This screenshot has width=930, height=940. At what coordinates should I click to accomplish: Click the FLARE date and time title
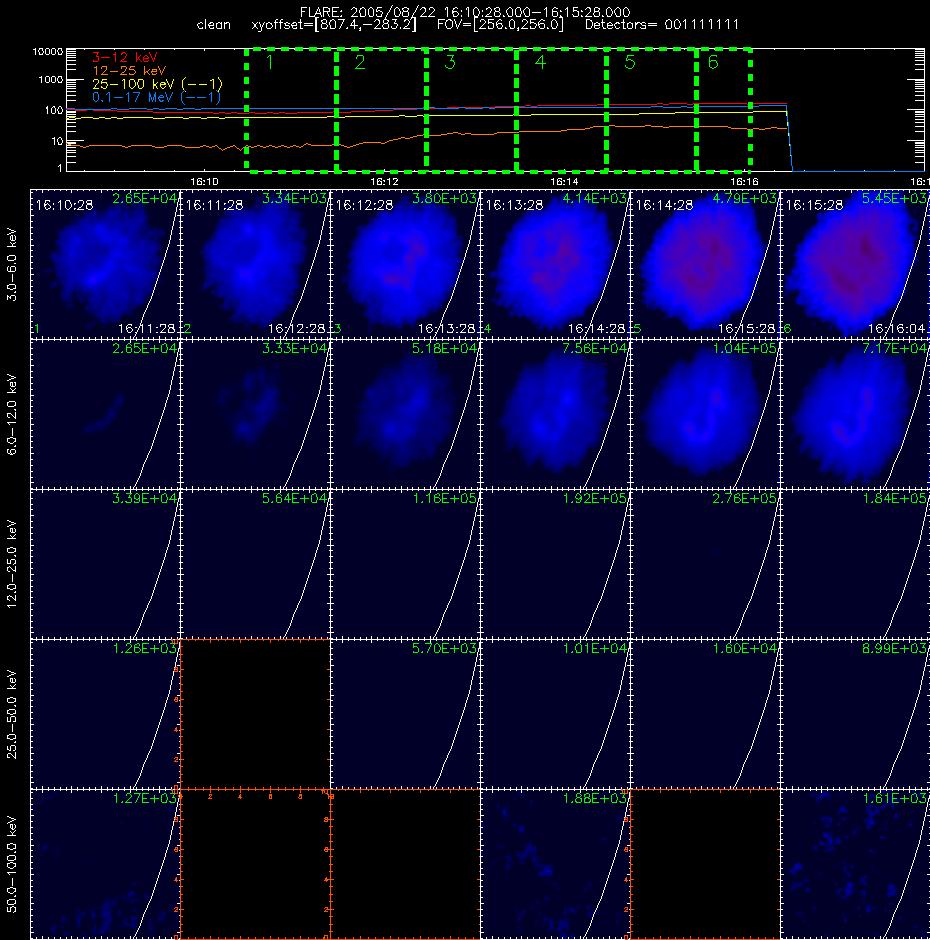(x=465, y=12)
